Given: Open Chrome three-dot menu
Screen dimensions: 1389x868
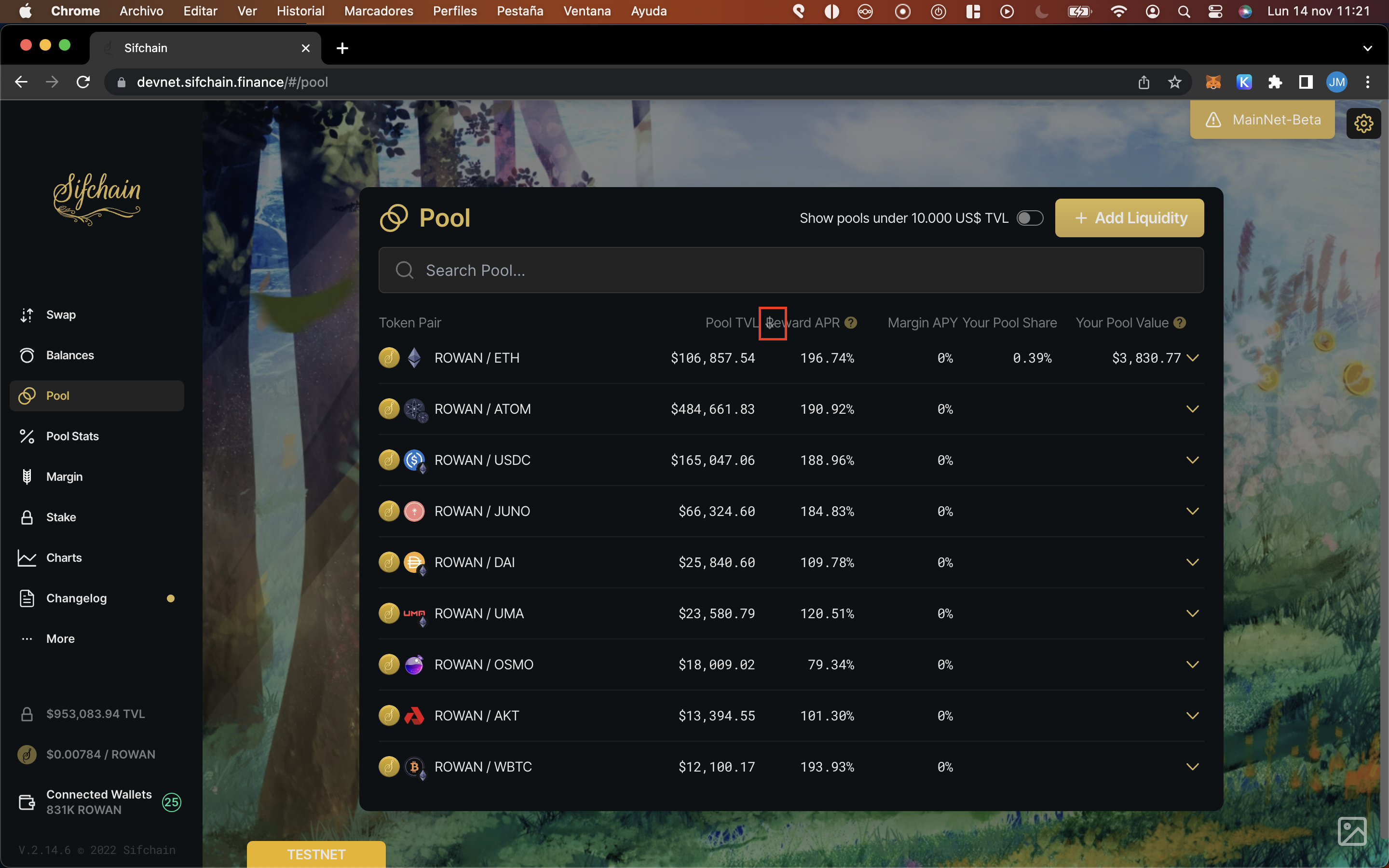Looking at the screenshot, I should click(1368, 82).
